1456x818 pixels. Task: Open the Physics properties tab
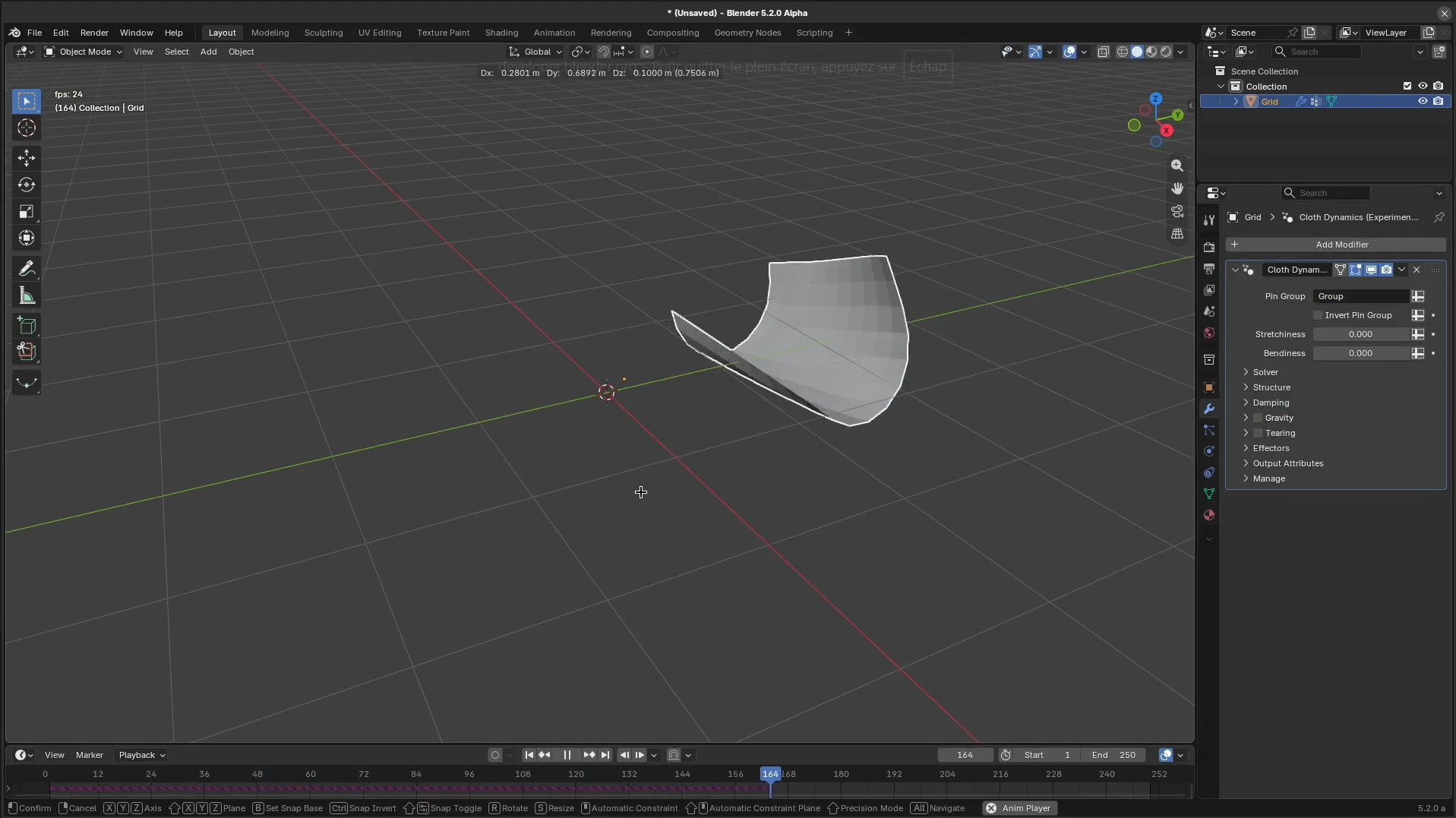click(x=1209, y=451)
